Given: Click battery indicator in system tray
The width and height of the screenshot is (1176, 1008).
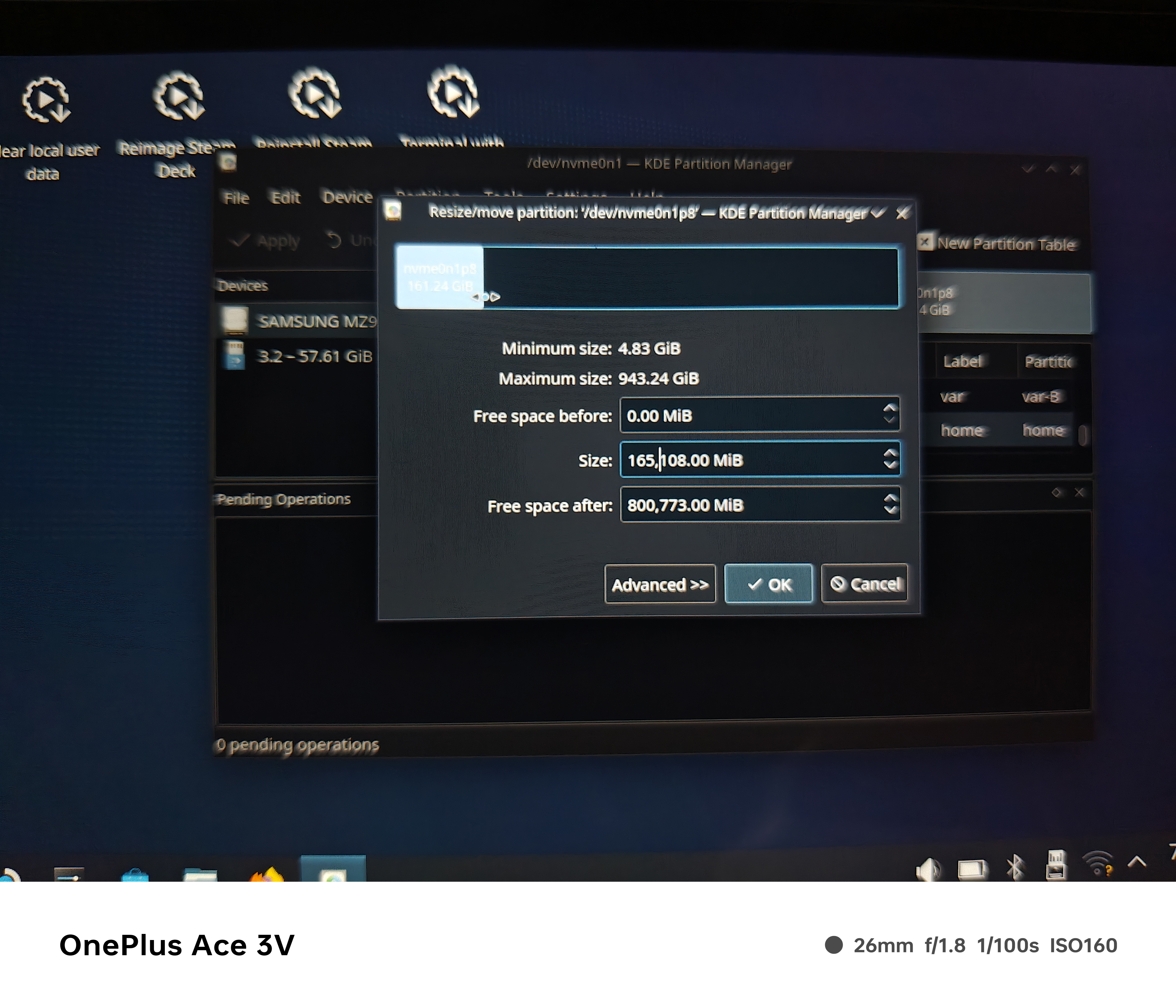Looking at the screenshot, I should coord(972,869).
